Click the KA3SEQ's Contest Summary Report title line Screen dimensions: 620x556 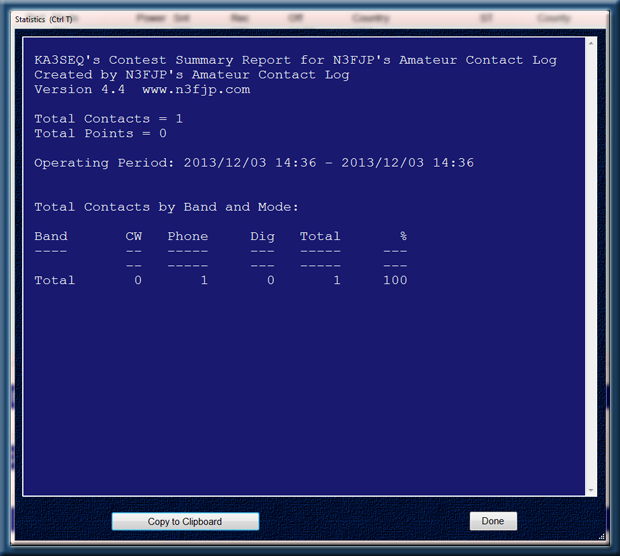[295, 60]
